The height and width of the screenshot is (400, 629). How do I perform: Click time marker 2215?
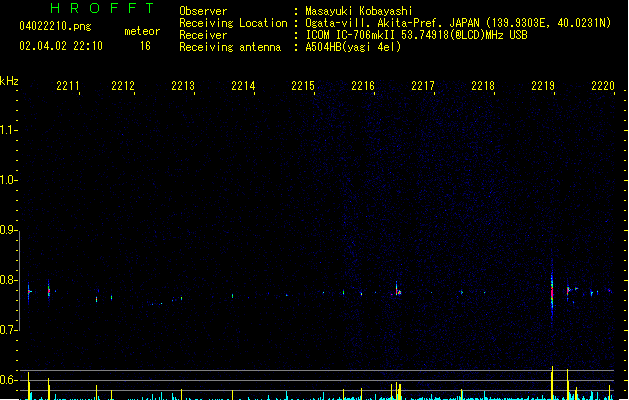click(303, 86)
